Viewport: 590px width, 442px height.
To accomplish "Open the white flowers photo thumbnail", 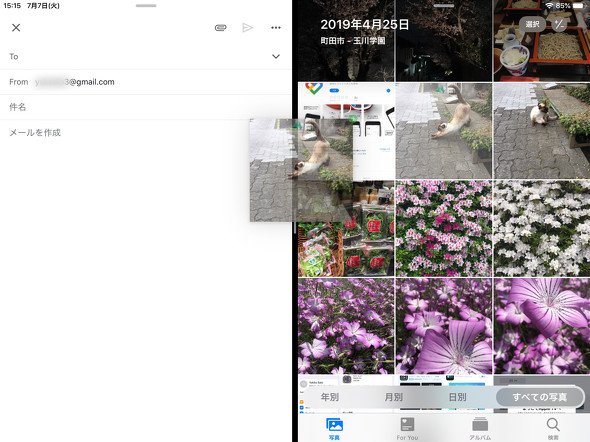I will coord(541,228).
